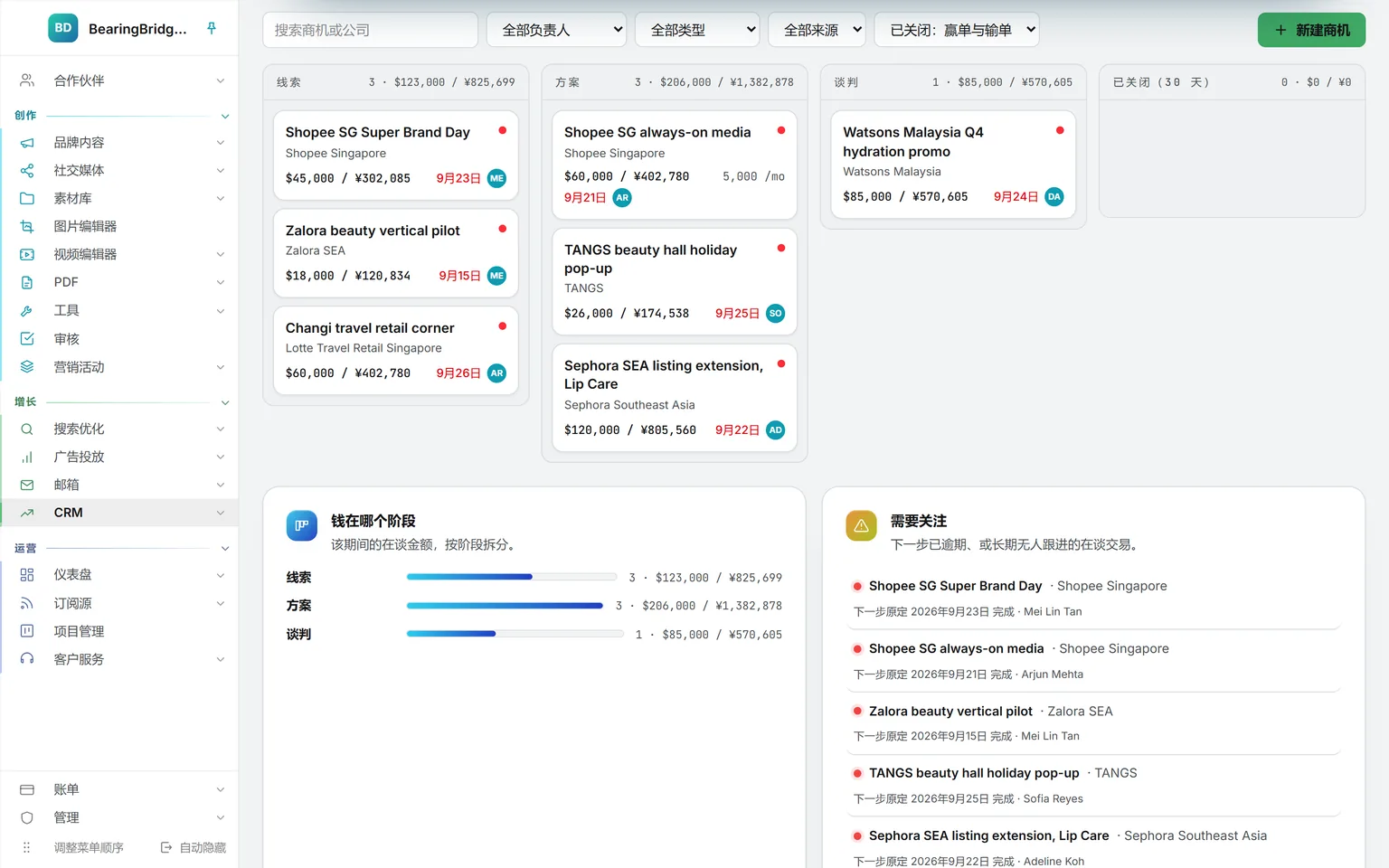Viewport: 1389px width, 868px height.
Task: Click the 营销活动 layers icon
Action: pyautogui.click(x=27, y=367)
